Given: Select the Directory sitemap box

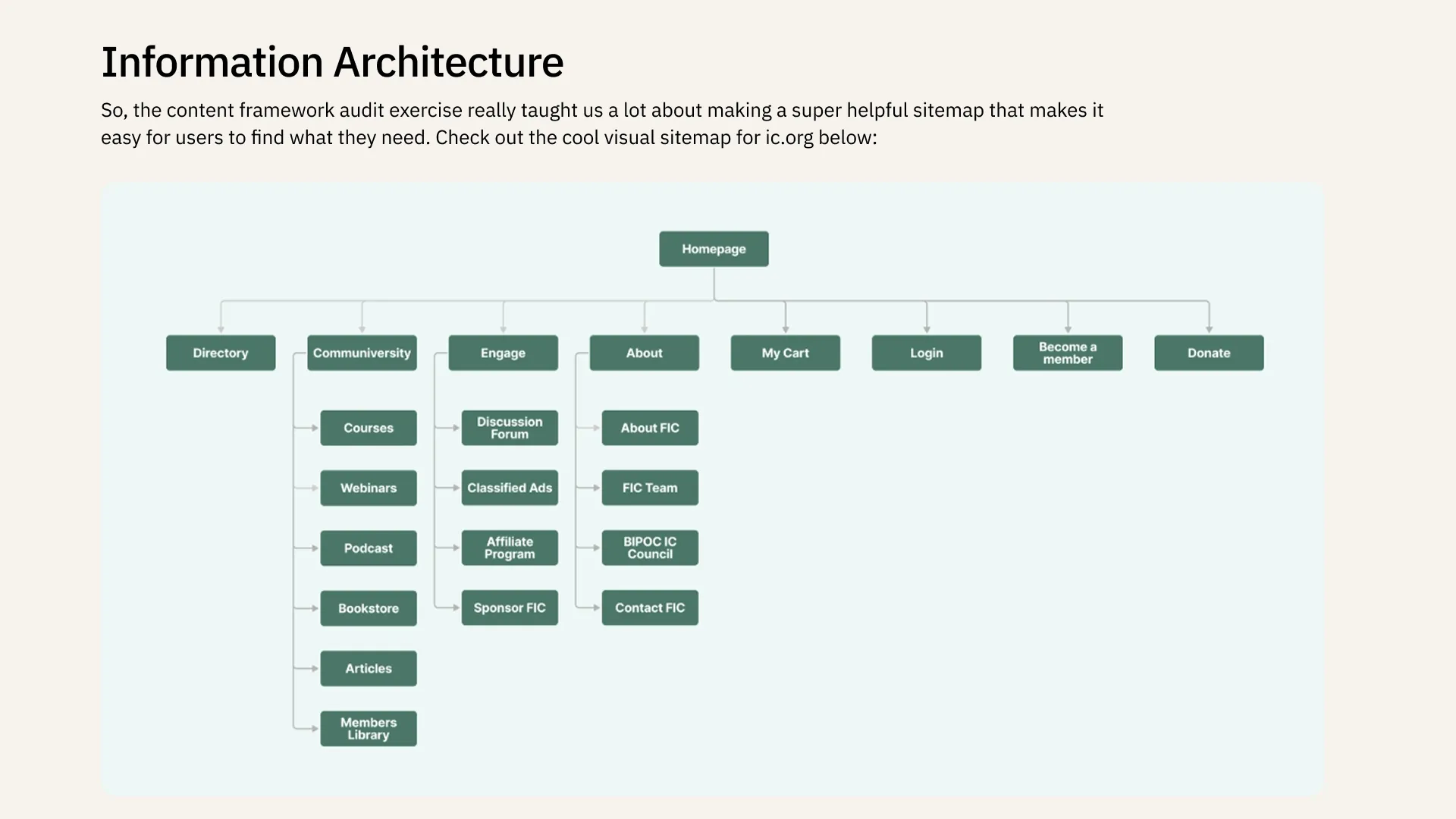Looking at the screenshot, I should (x=221, y=353).
